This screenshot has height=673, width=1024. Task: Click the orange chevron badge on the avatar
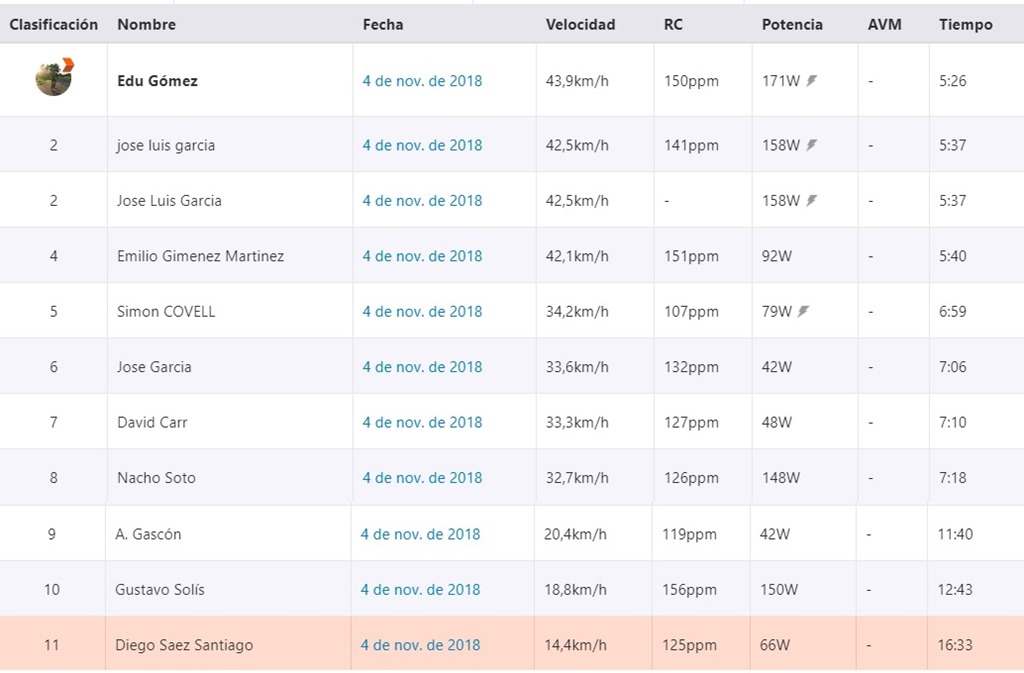coord(68,64)
